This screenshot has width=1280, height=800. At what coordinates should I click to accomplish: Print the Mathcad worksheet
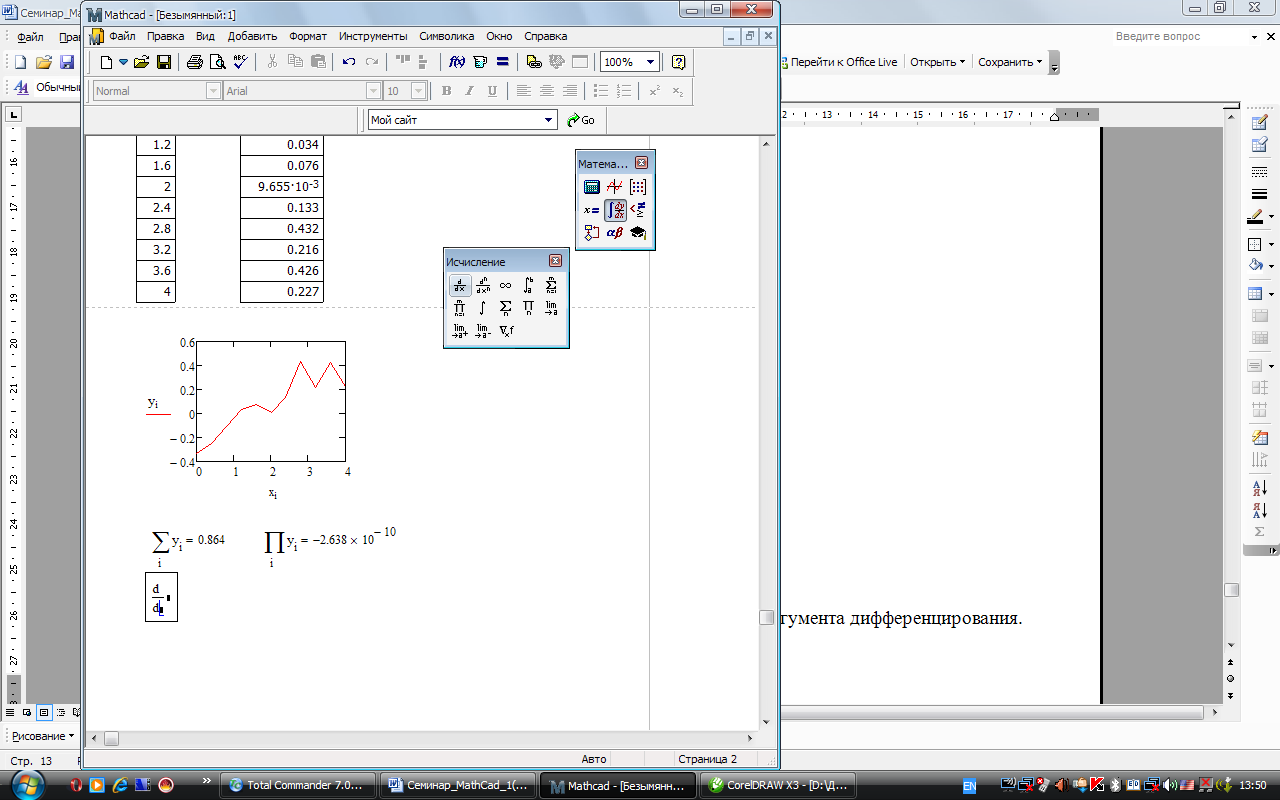195,62
